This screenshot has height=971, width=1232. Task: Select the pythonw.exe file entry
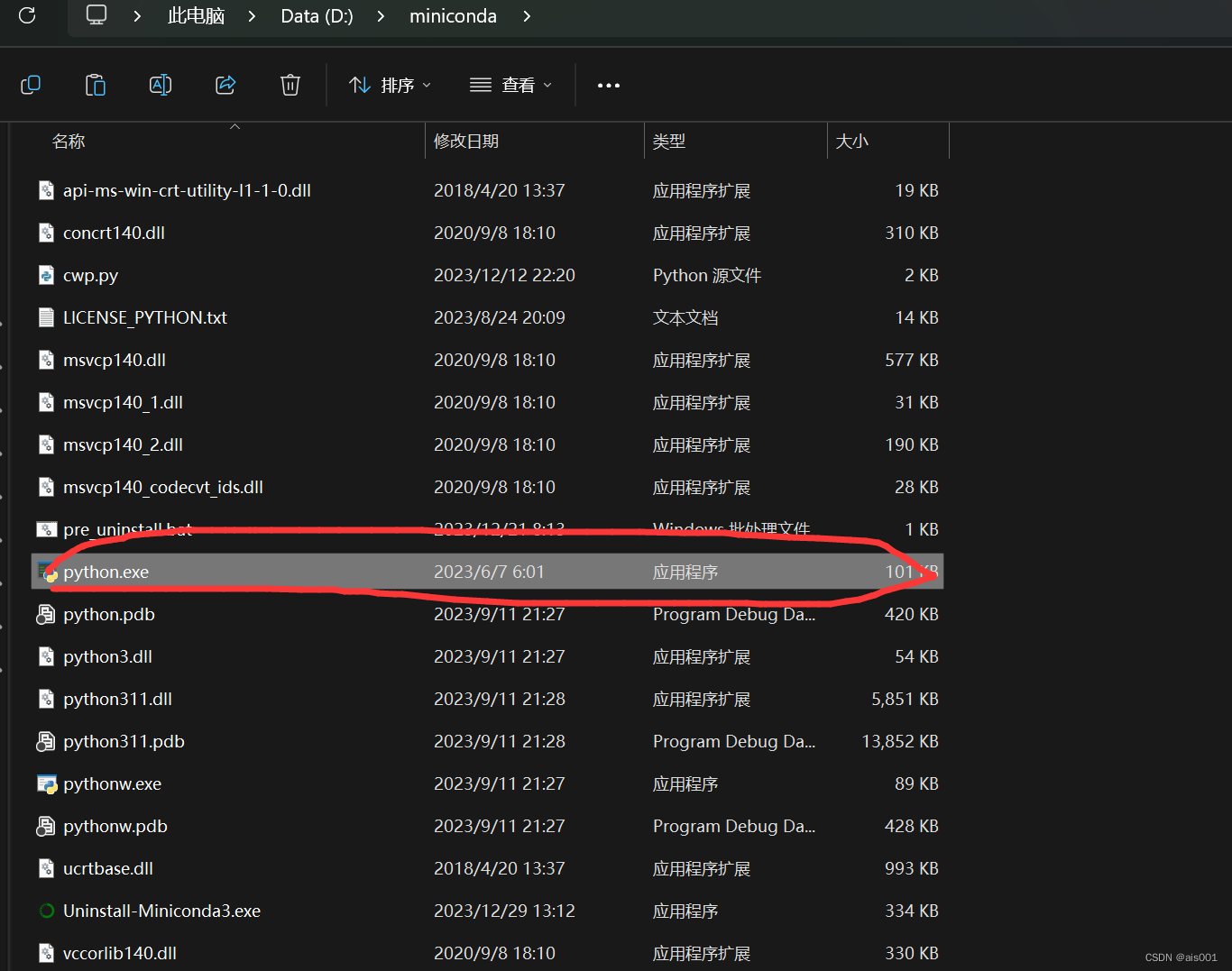[x=112, y=783]
